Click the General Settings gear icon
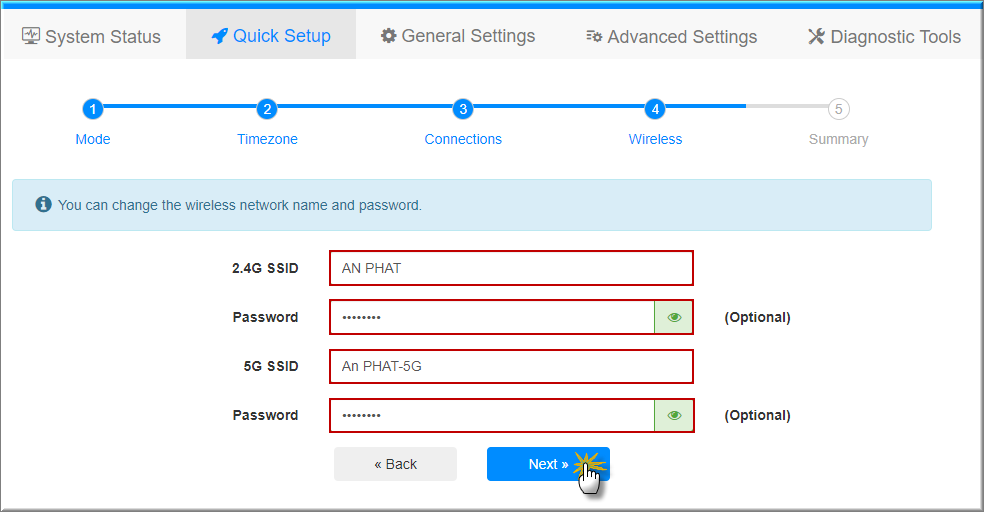 pos(389,36)
